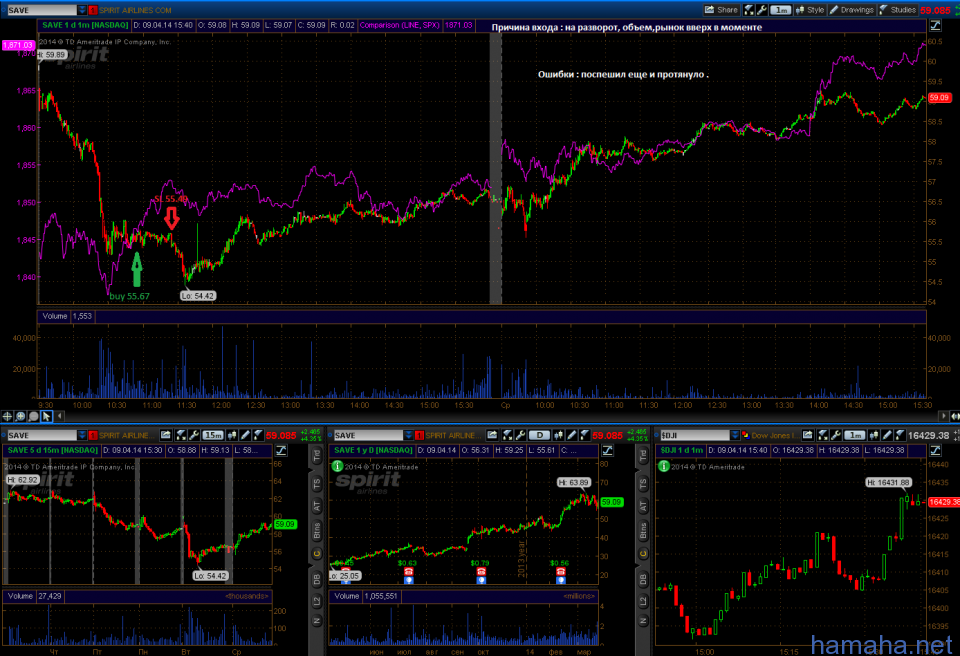Click candlestick style icon in 15m chart panel
960x656 pixels.
tap(232, 435)
